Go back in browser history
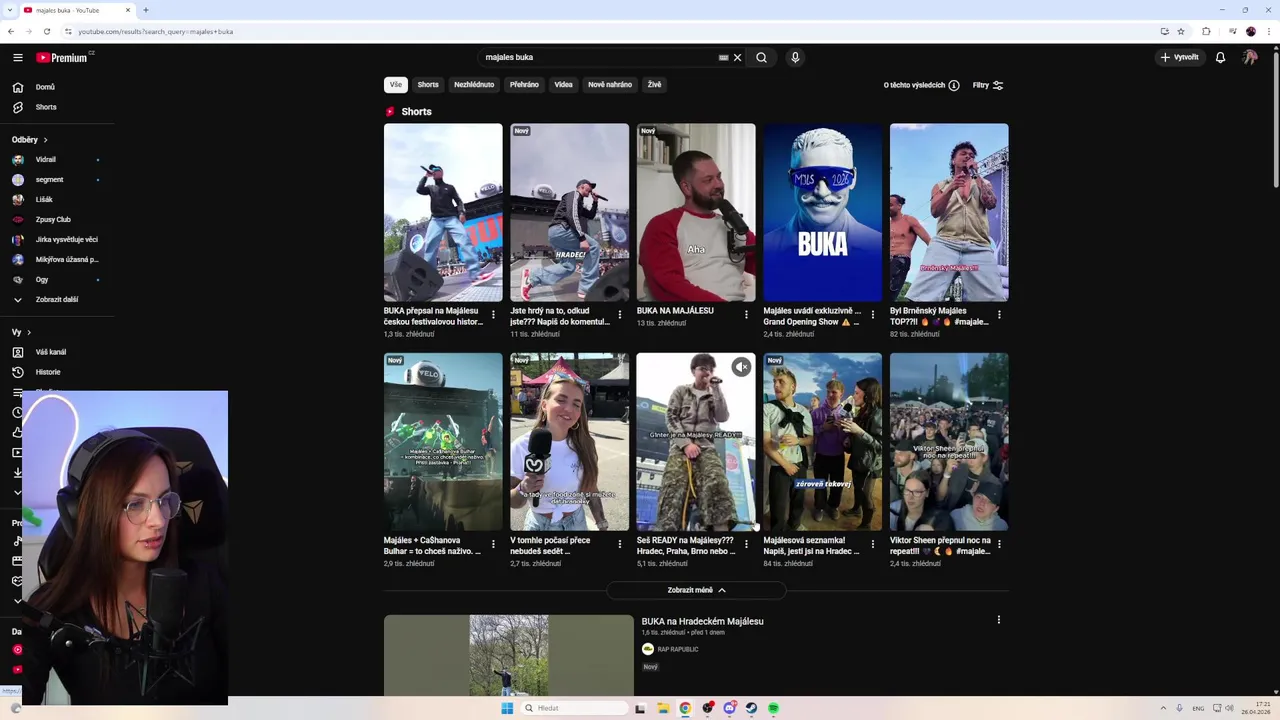Screen dimensions: 1280x720 (x=11, y=31)
